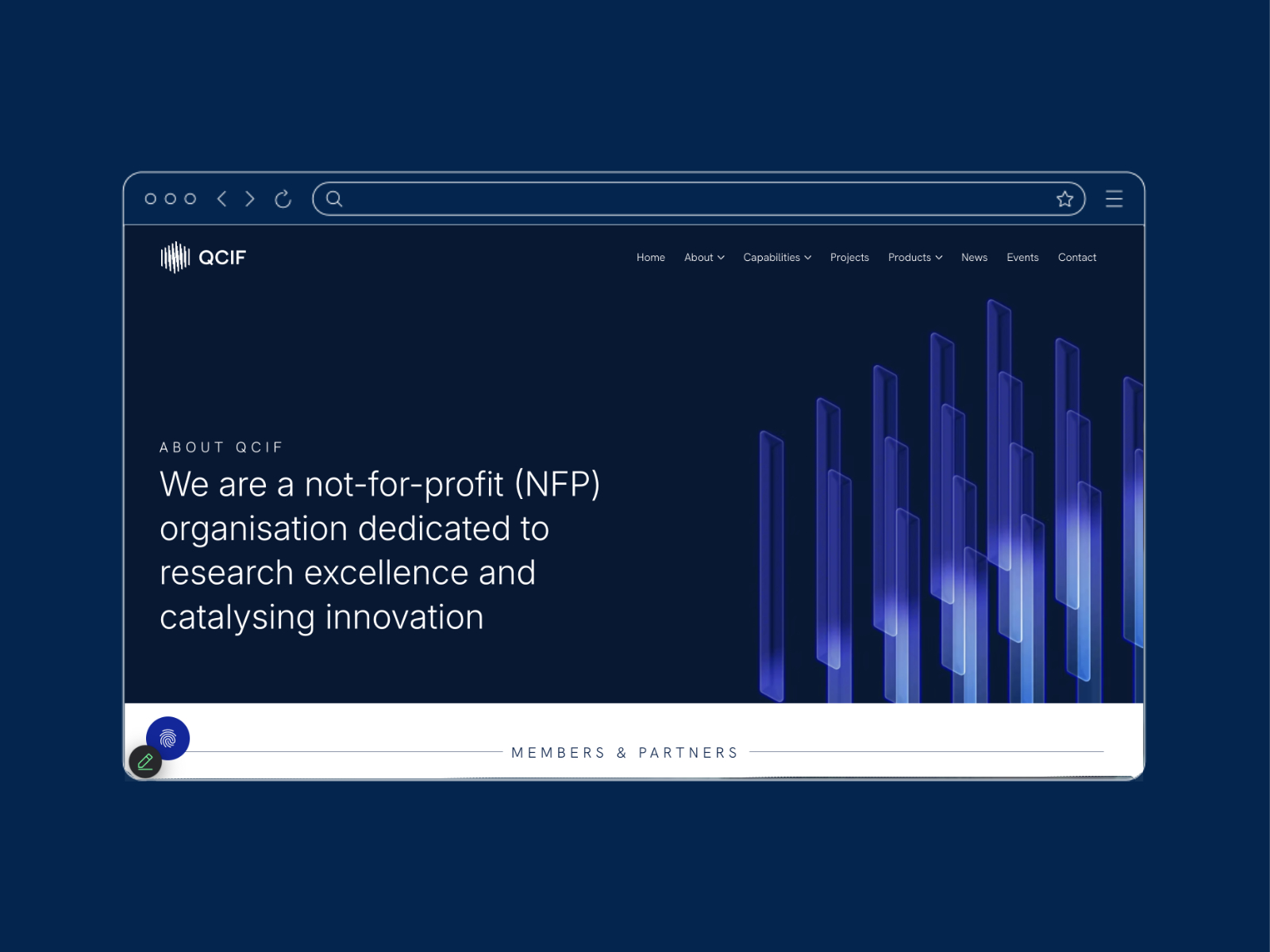This screenshot has height=952, width=1270.
Task: Click the search magnifier in the address bar
Action: pos(334,199)
